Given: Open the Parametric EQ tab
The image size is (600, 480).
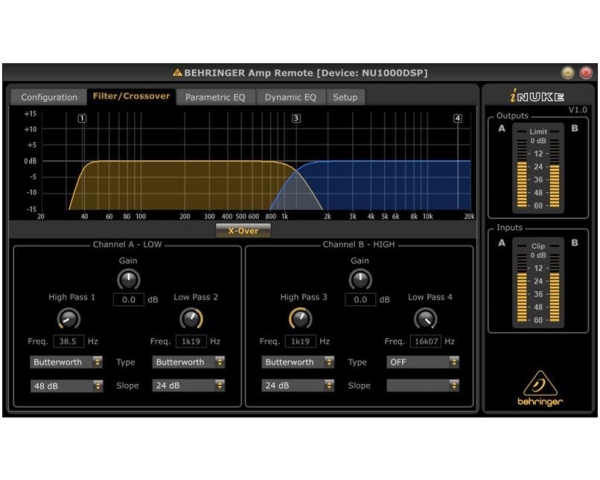Looking at the screenshot, I should (215, 97).
